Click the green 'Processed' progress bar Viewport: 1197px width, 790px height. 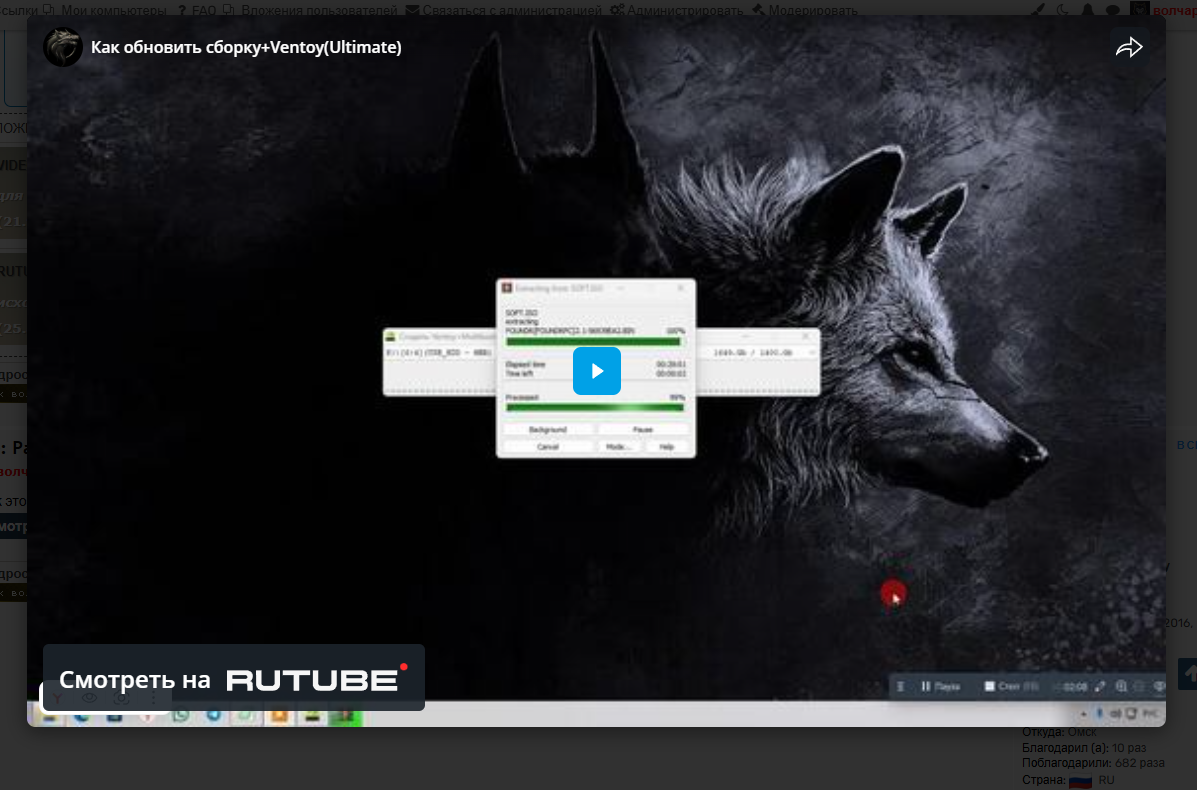pyautogui.click(x=595, y=407)
